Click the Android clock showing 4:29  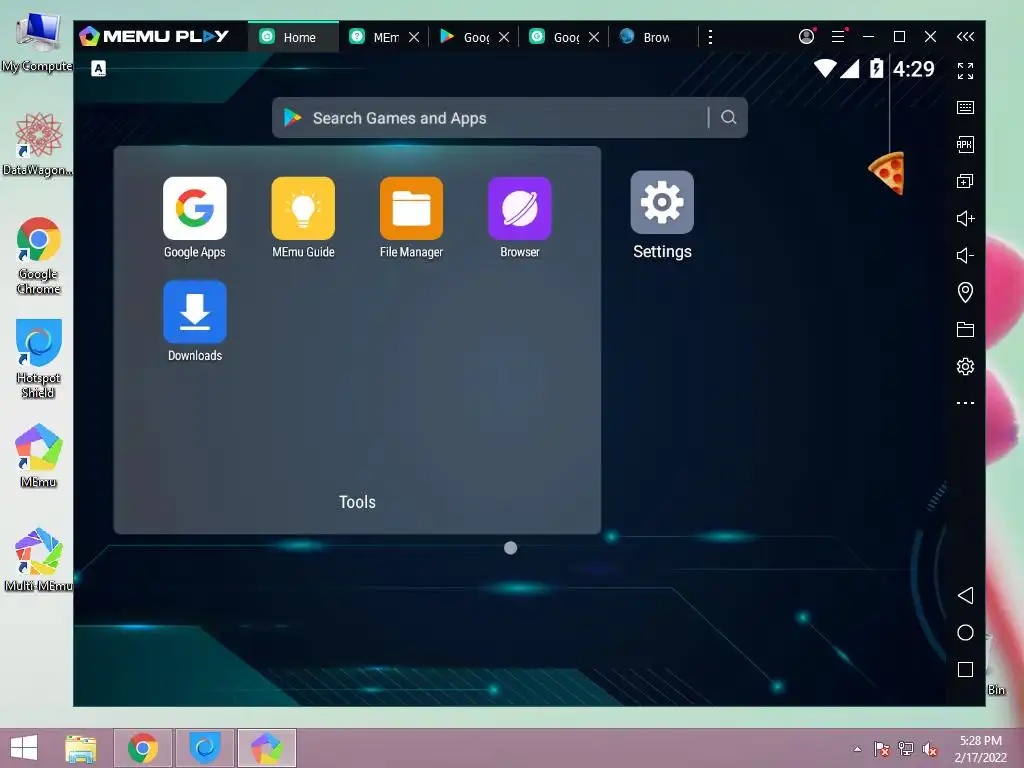tap(914, 69)
